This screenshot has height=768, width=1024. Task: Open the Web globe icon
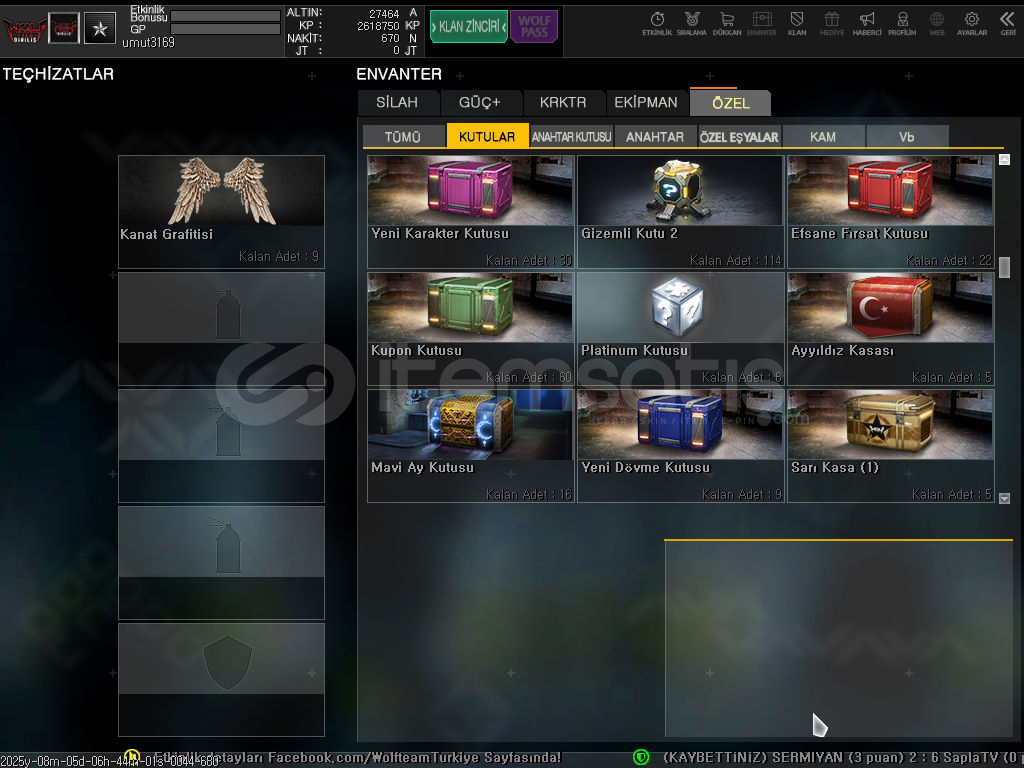click(x=936, y=24)
